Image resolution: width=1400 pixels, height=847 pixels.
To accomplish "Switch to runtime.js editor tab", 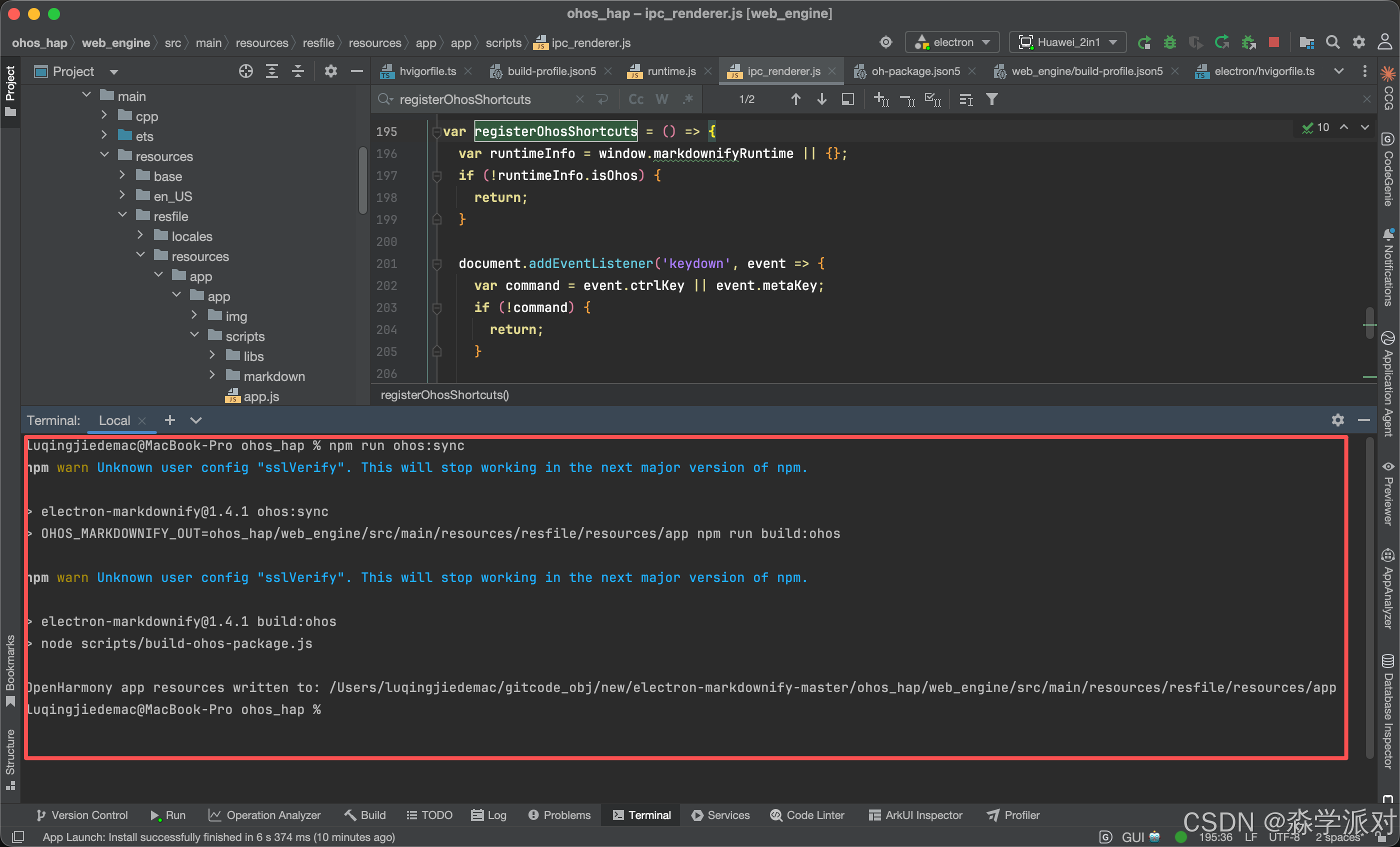I will [x=671, y=71].
